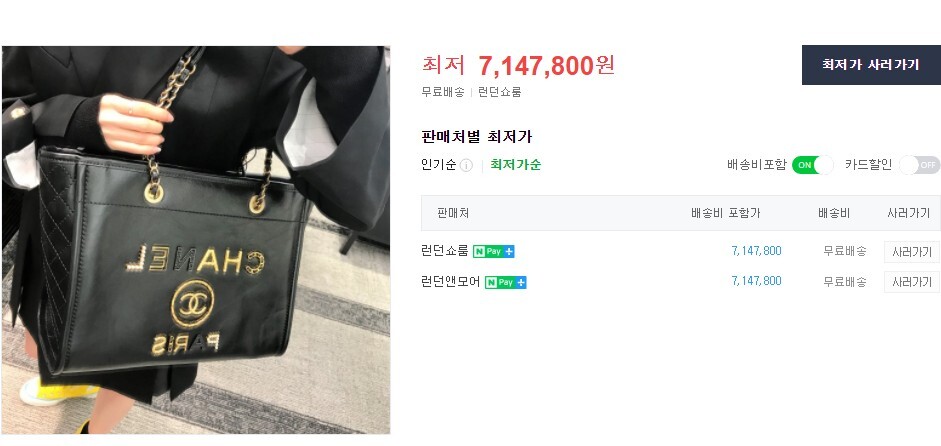Sort sellers by 인기순

pos(439,165)
